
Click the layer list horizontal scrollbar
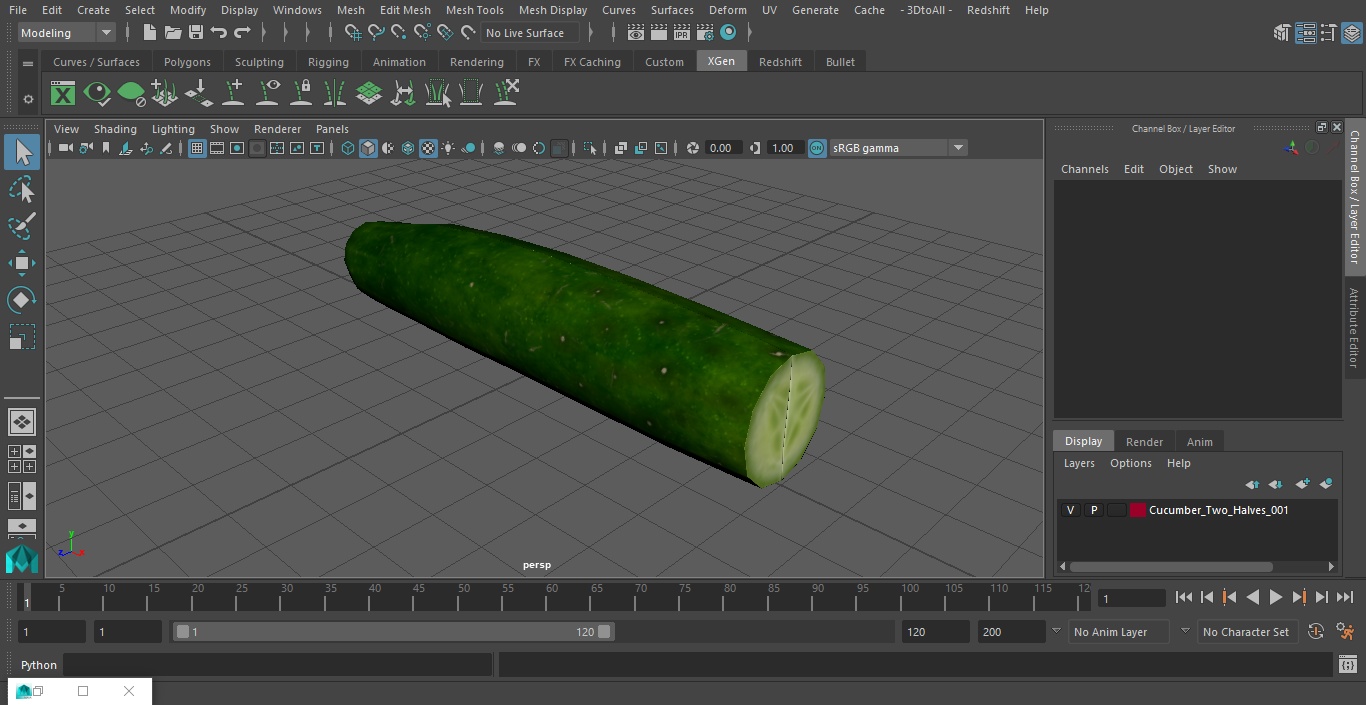1172,566
